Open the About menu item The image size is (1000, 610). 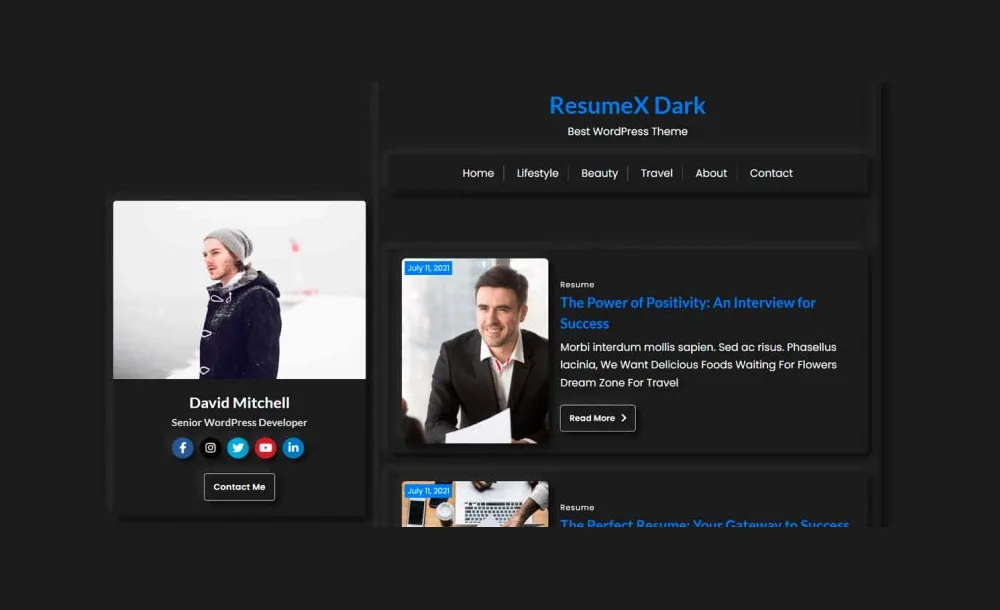click(711, 173)
